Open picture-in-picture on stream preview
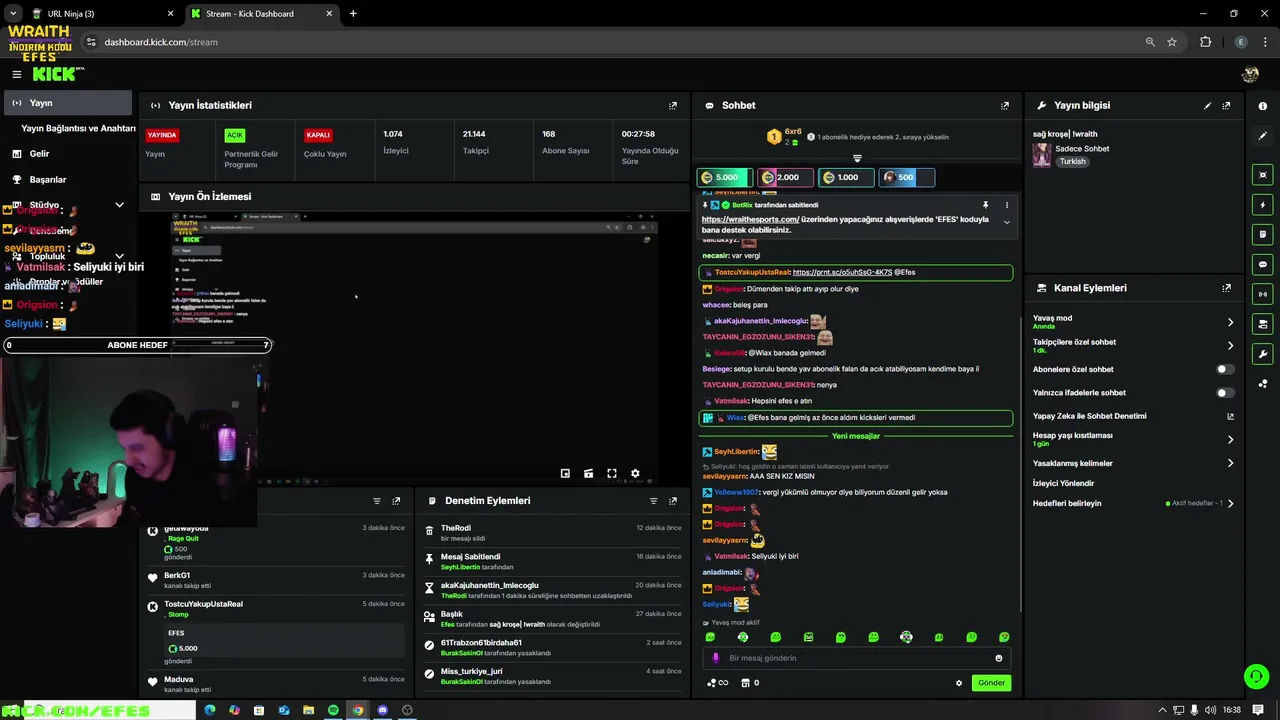The width and height of the screenshot is (1280, 720). coord(565,473)
